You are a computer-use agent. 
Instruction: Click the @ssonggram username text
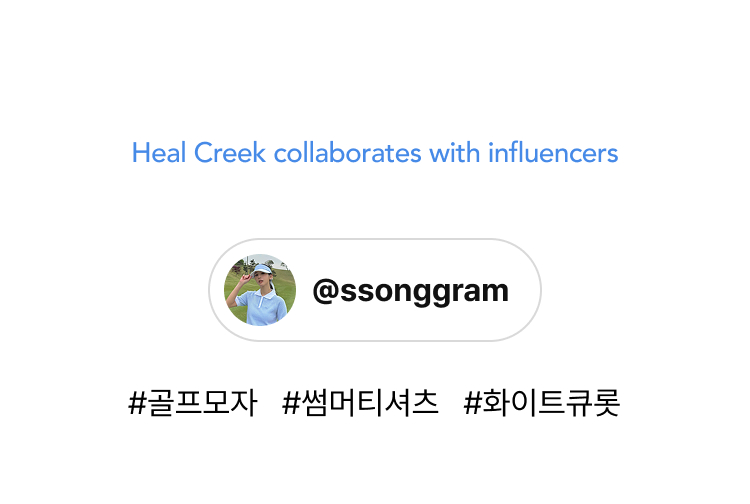410,291
